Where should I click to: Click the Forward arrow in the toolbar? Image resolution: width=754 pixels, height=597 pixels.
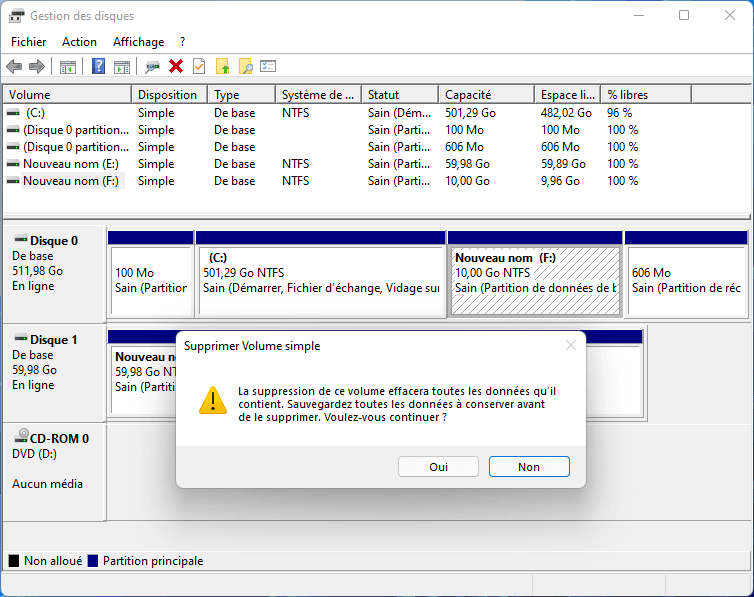click(x=37, y=66)
